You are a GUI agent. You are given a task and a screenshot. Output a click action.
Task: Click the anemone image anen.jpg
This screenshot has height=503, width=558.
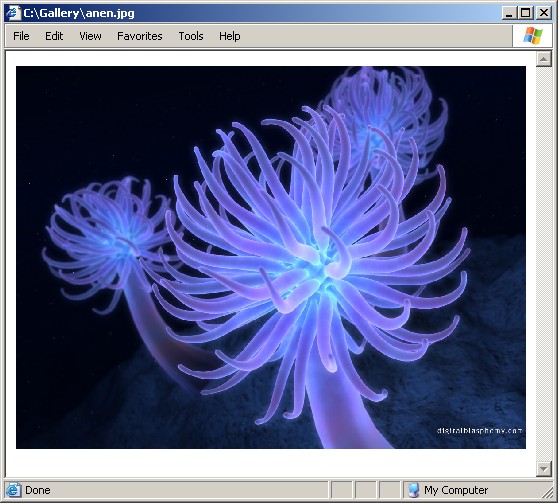click(271, 257)
